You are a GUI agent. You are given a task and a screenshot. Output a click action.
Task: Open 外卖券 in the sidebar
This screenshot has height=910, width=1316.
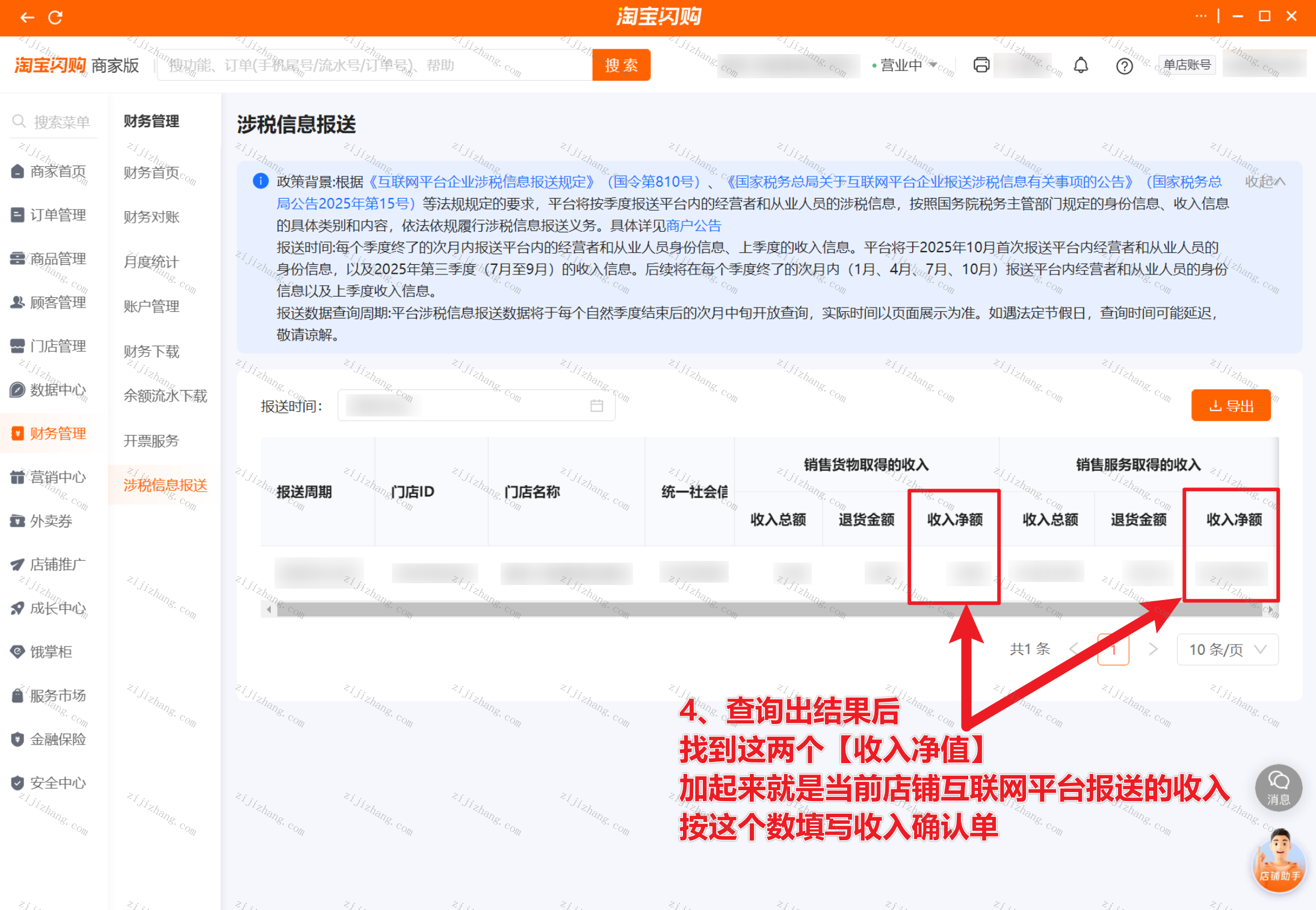(x=42, y=521)
